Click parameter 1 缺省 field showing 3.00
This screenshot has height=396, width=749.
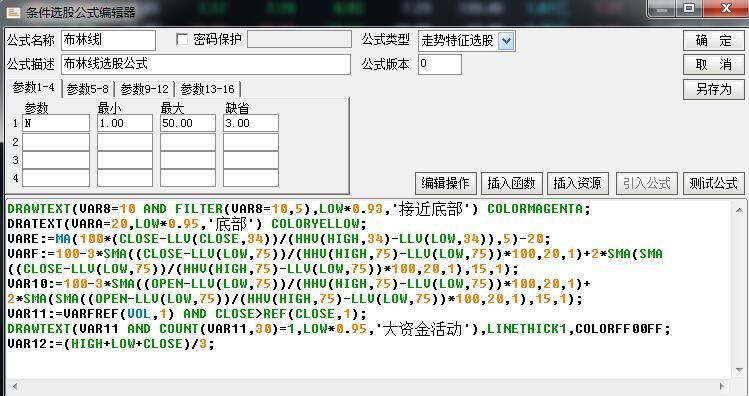click(x=251, y=123)
